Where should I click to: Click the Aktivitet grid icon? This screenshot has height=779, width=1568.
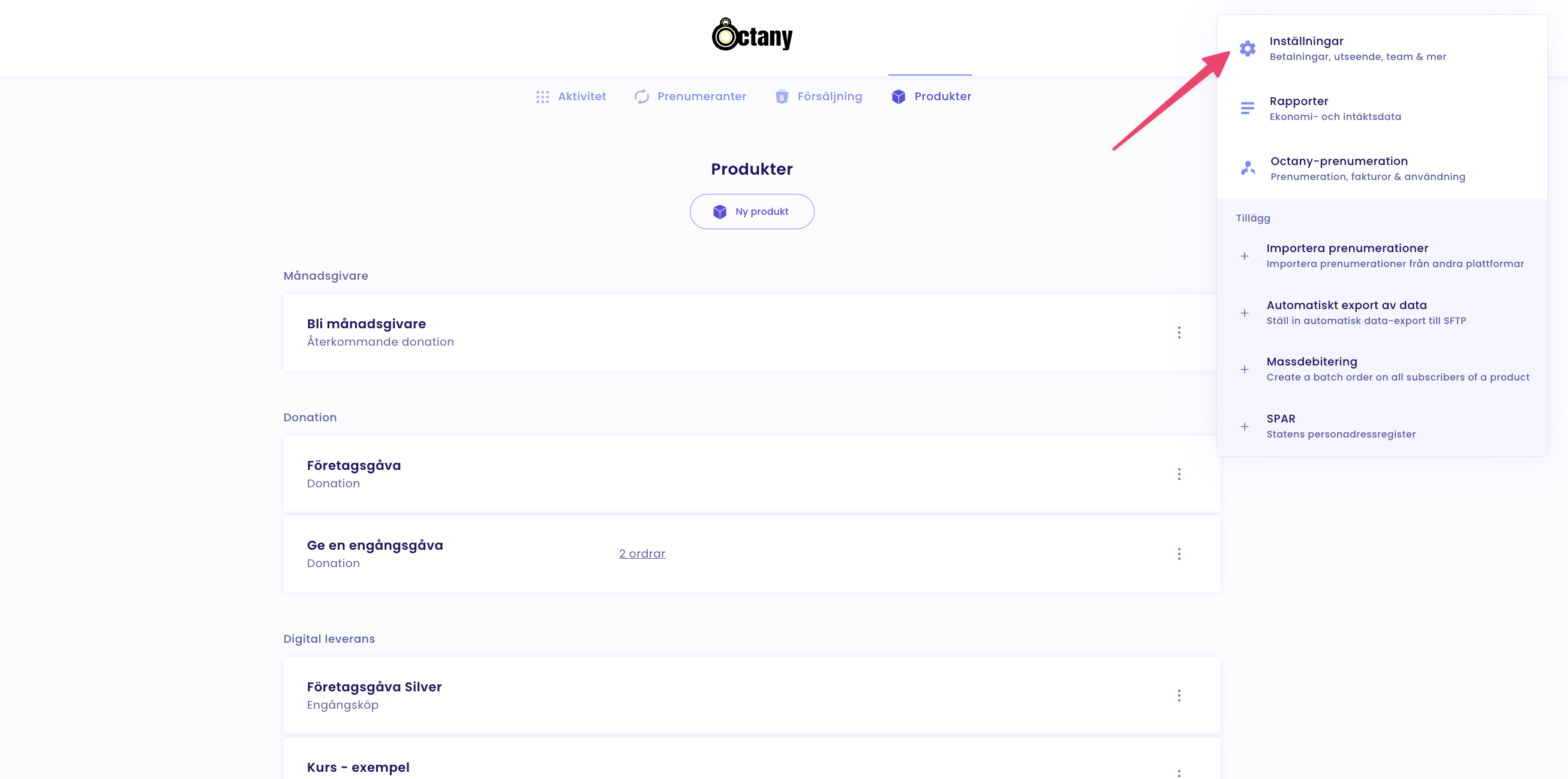tap(542, 97)
